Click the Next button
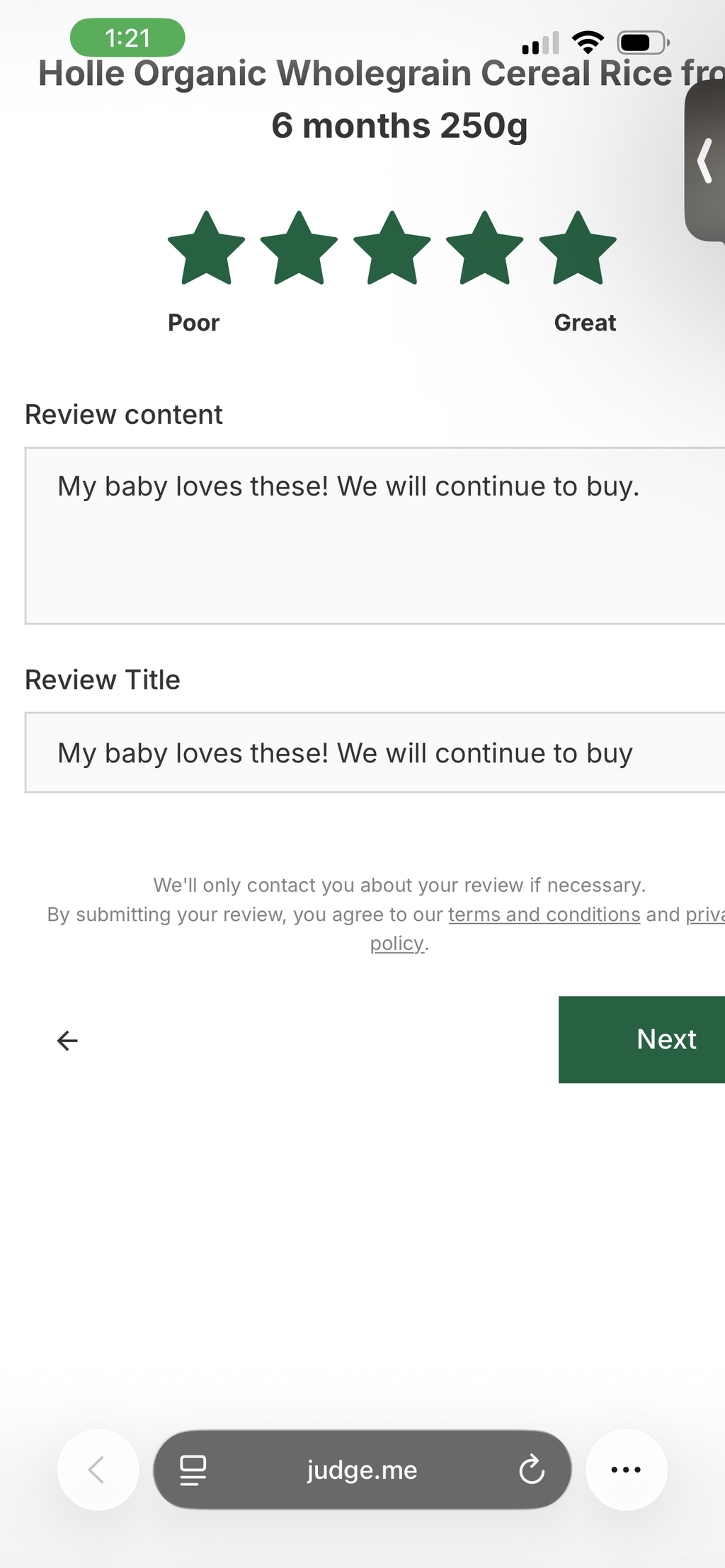 [641, 1039]
